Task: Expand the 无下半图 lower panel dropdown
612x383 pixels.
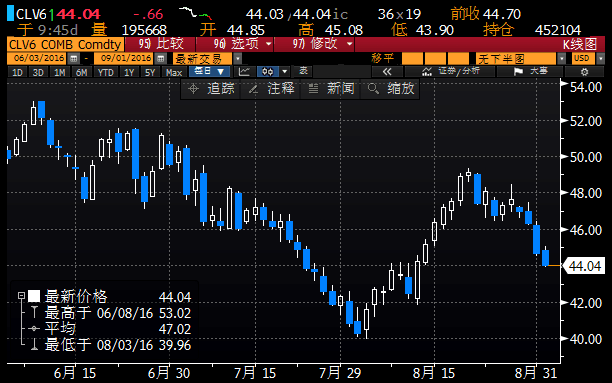Action: coord(561,59)
